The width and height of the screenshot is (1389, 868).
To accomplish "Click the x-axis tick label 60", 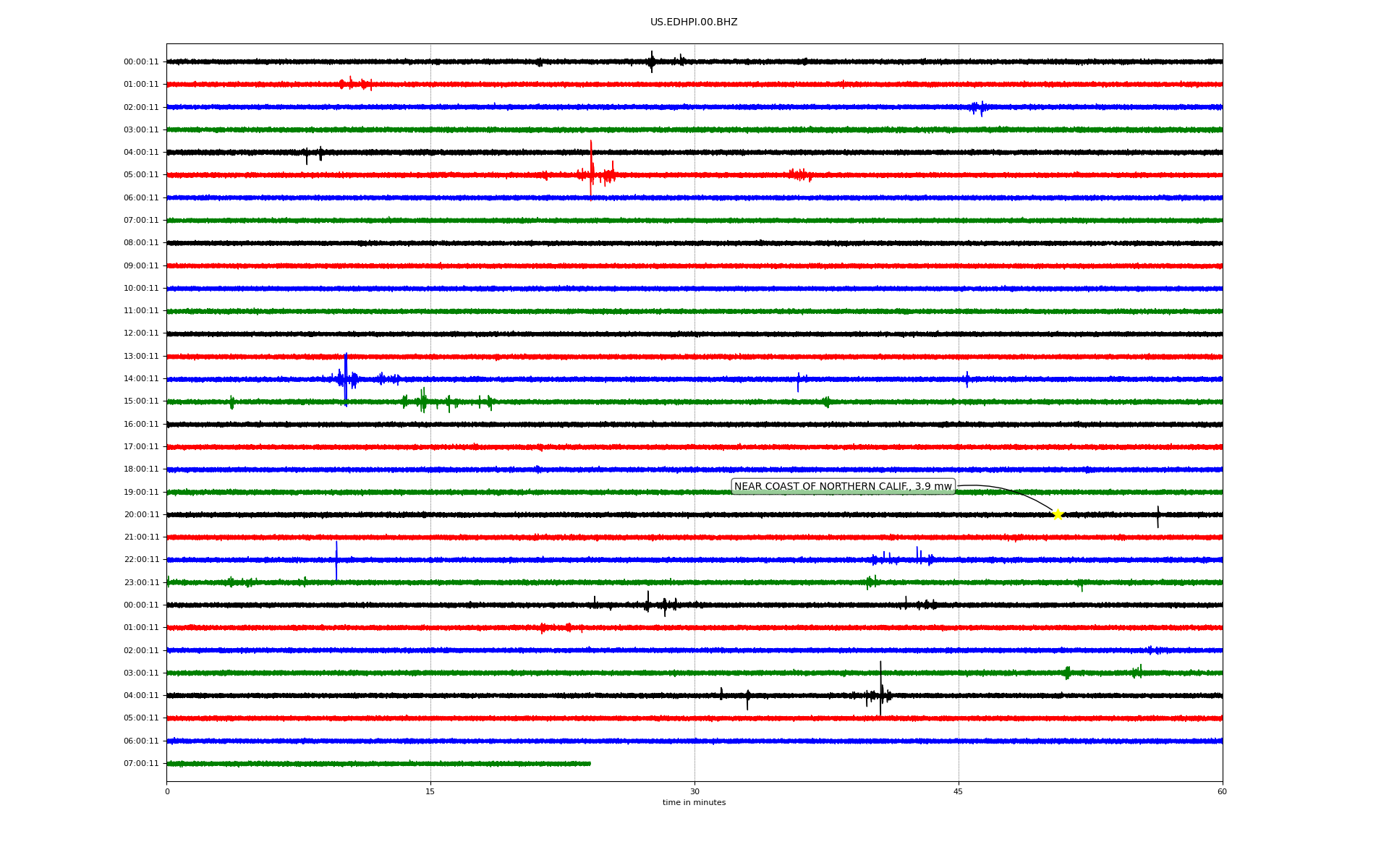I will tap(1222, 791).
